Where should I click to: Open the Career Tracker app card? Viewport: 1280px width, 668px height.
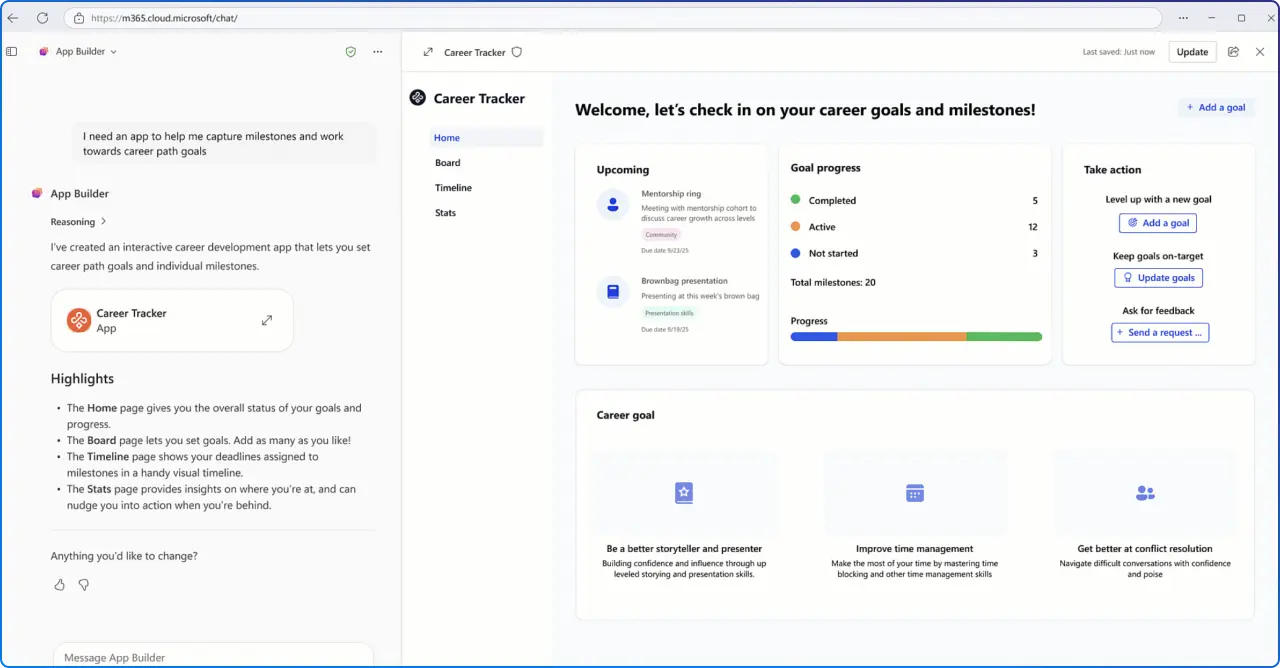[171, 320]
